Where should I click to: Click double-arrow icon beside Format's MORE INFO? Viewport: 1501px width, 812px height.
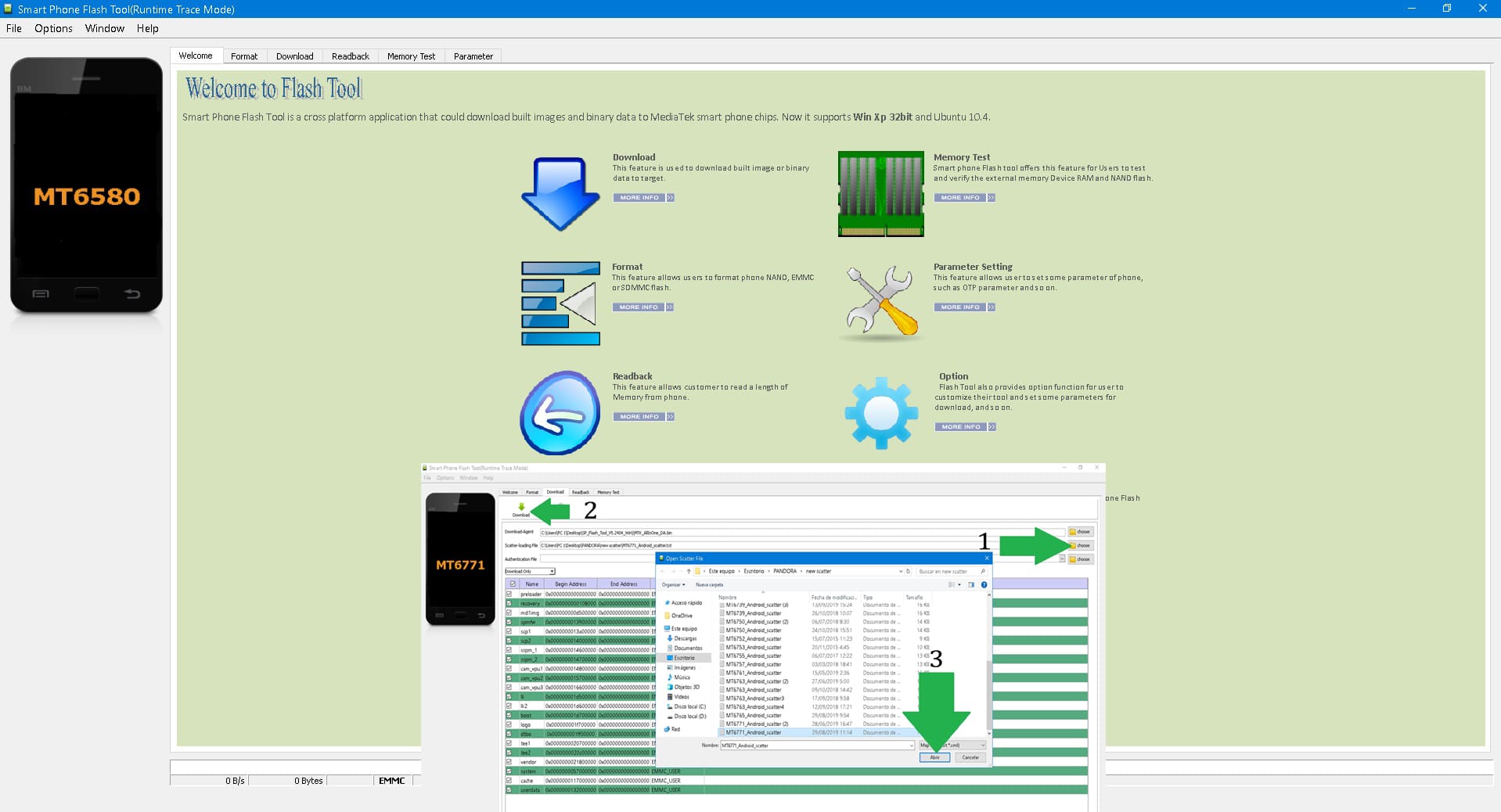pyautogui.click(x=670, y=307)
